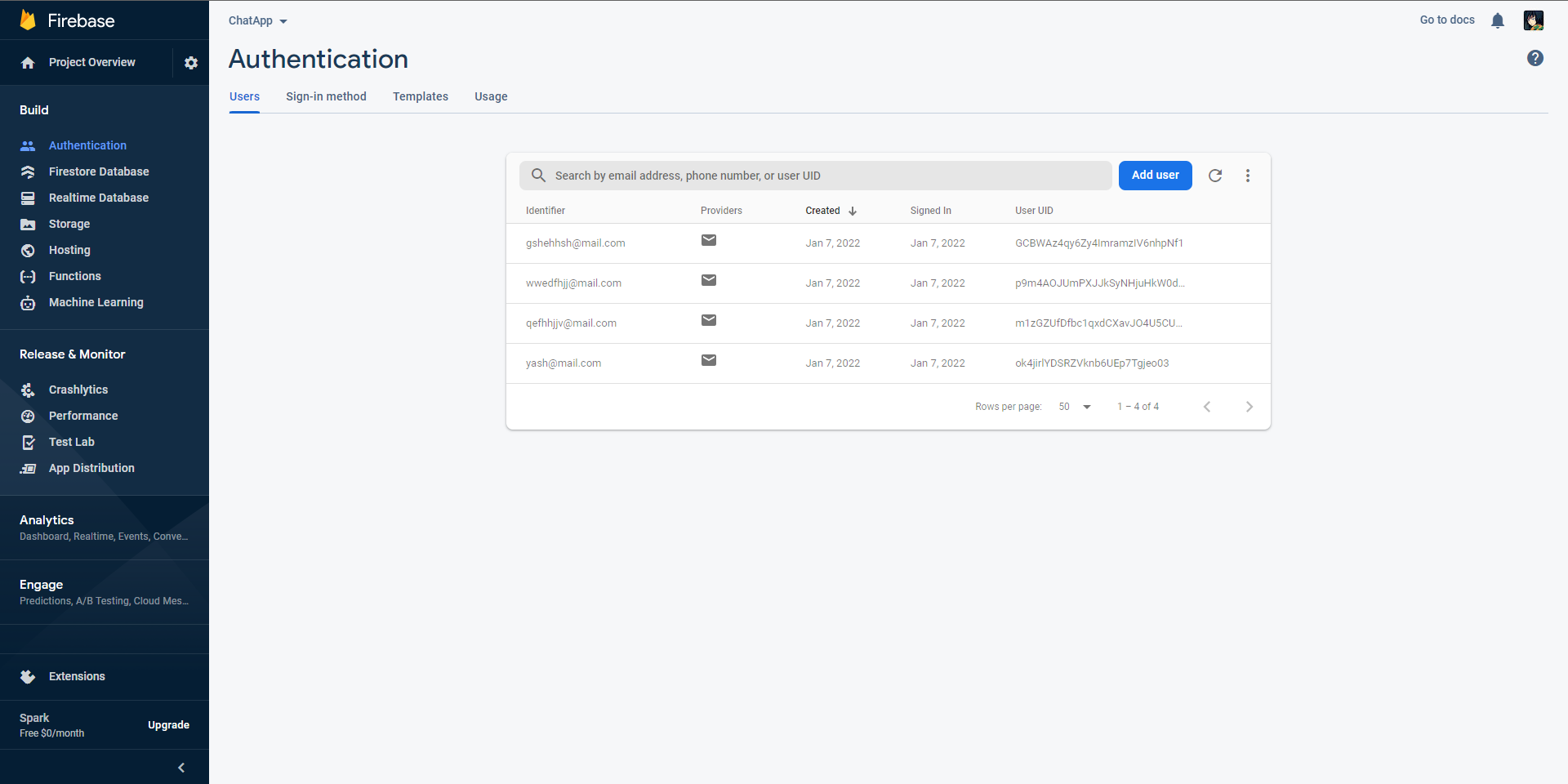Screen dimensions: 1568x784
Task: Click UID GCBWAz4qy6Zy4ImramzIV6nhpNf1
Action: (x=1099, y=243)
